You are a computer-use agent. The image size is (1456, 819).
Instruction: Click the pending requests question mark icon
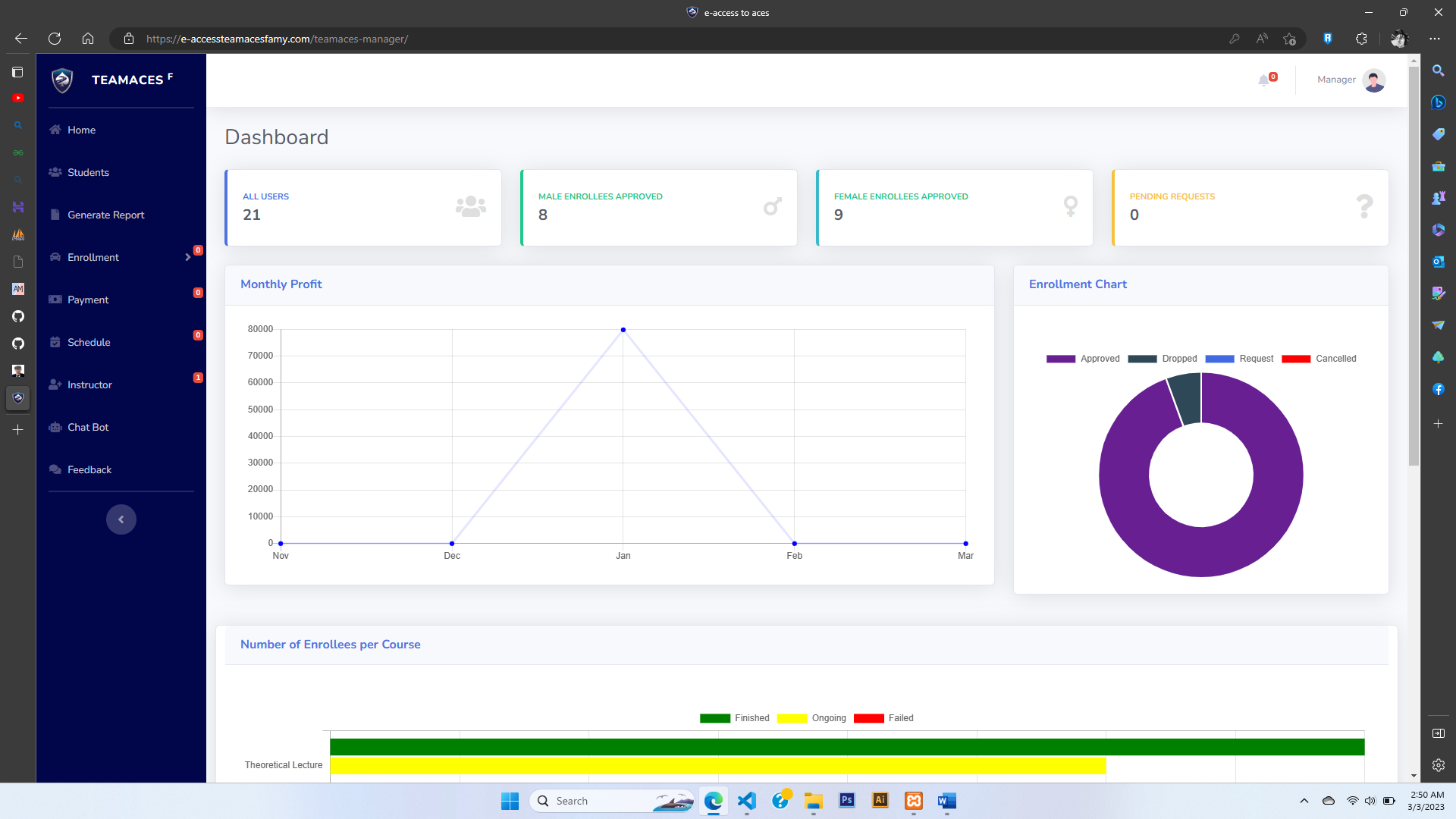1363,206
